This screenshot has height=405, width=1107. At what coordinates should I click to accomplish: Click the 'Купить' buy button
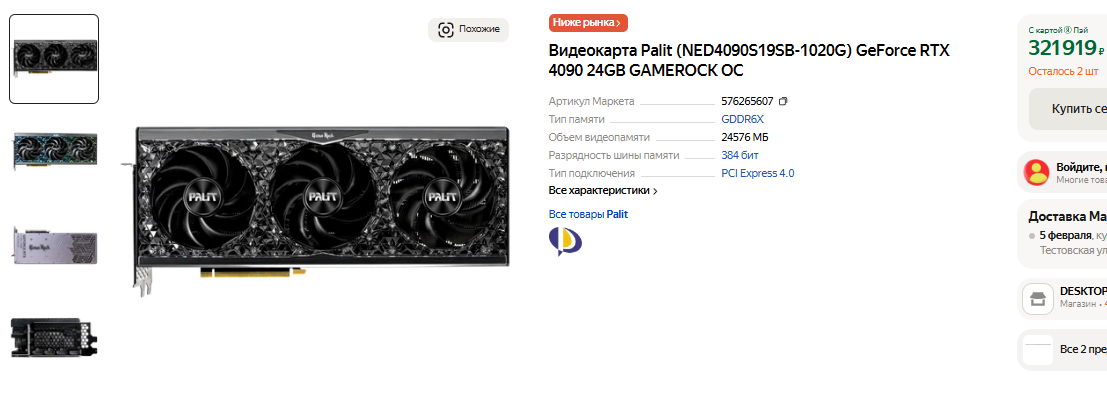pyautogui.click(x=1067, y=109)
